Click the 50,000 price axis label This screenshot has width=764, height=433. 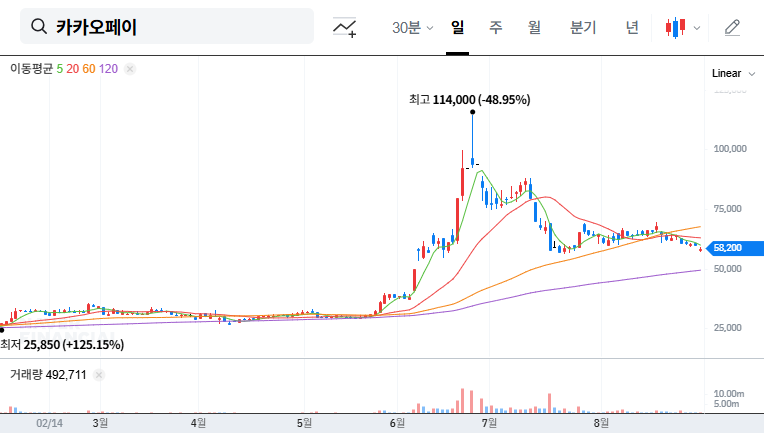(x=727, y=268)
